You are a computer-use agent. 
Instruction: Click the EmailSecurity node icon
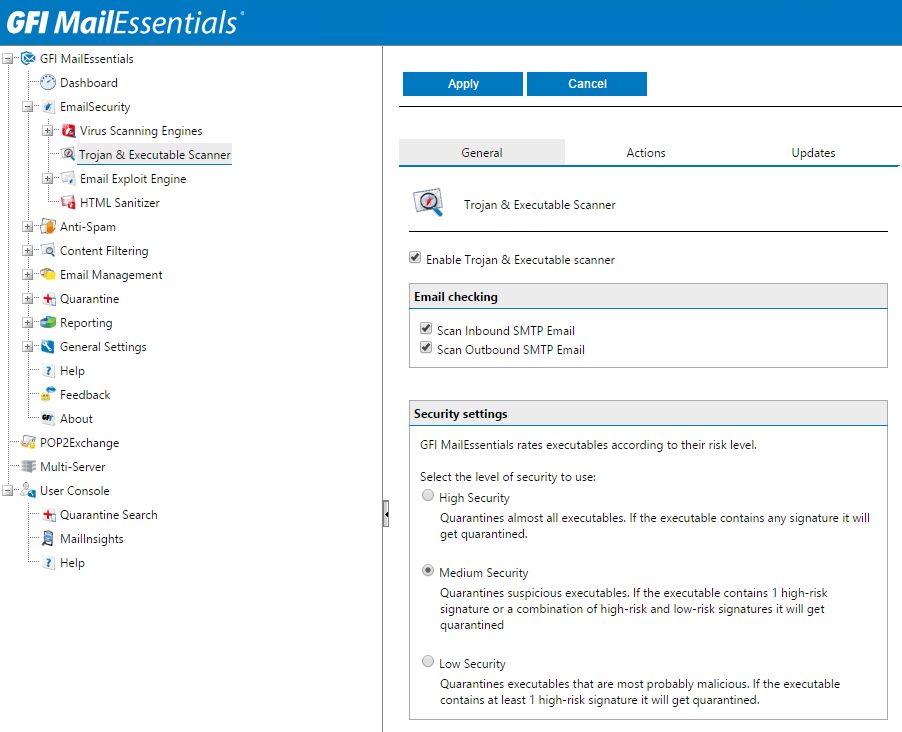48,106
